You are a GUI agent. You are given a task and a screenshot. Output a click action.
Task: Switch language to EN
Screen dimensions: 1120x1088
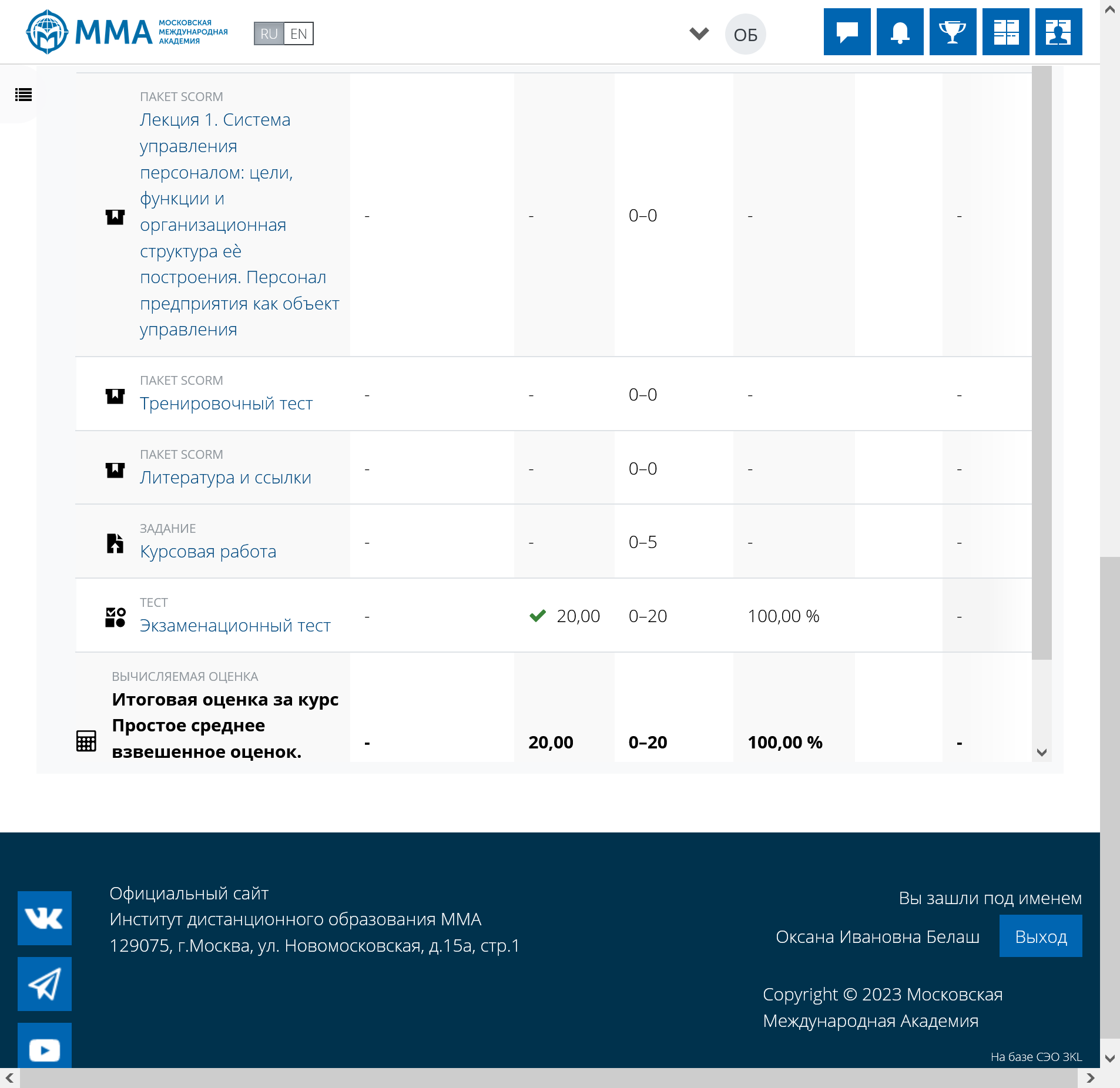pyautogui.click(x=299, y=33)
